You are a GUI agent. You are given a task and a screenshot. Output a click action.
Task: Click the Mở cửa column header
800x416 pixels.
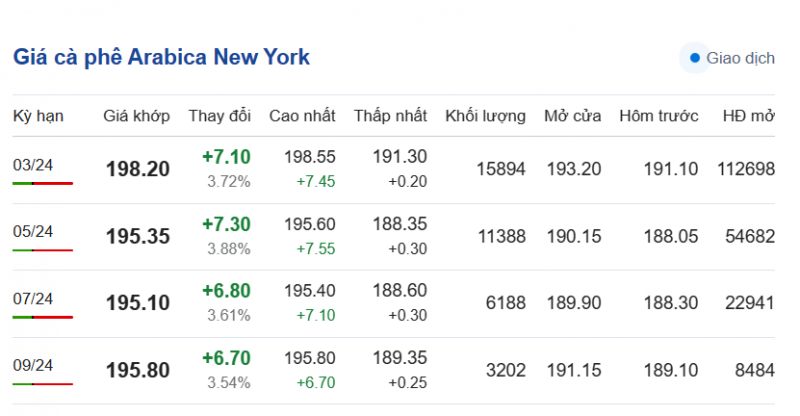pos(572,116)
